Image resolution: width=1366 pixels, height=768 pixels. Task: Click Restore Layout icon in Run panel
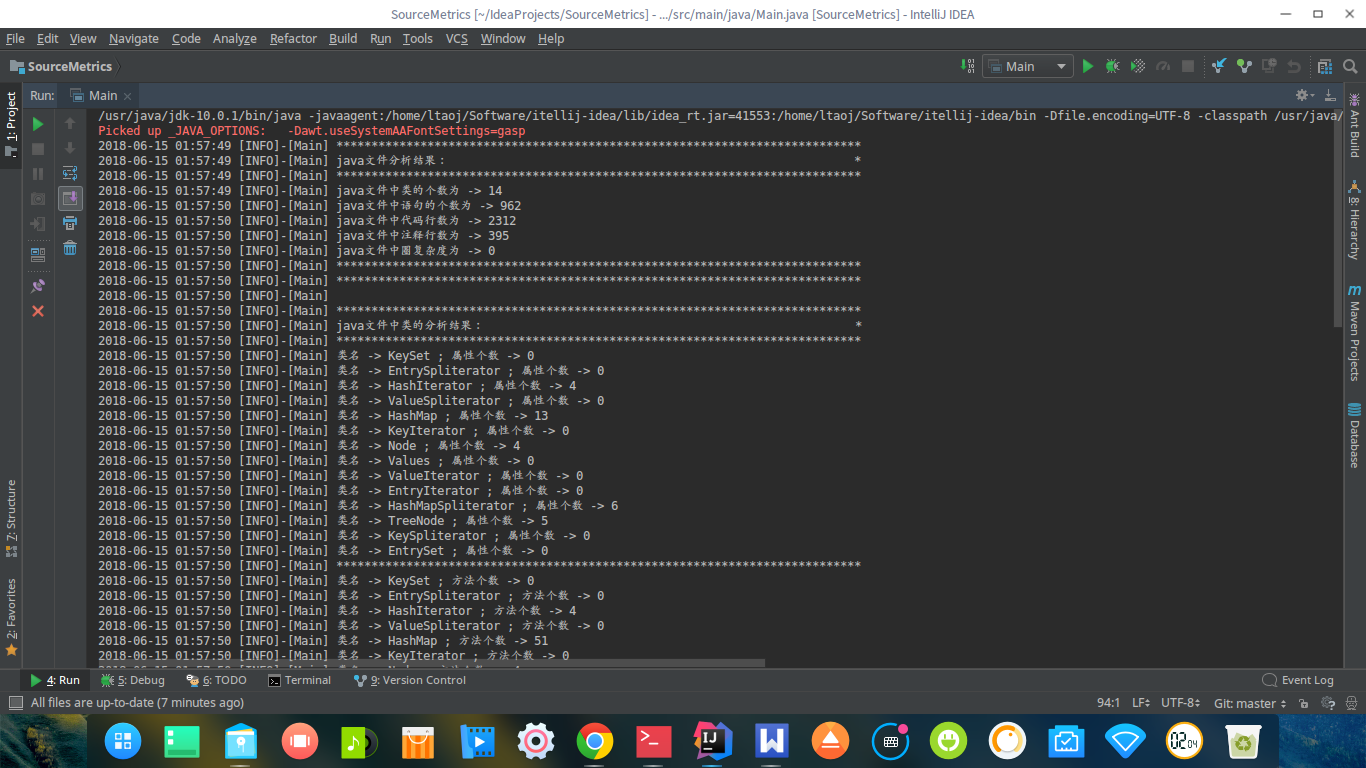tap(38, 255)
